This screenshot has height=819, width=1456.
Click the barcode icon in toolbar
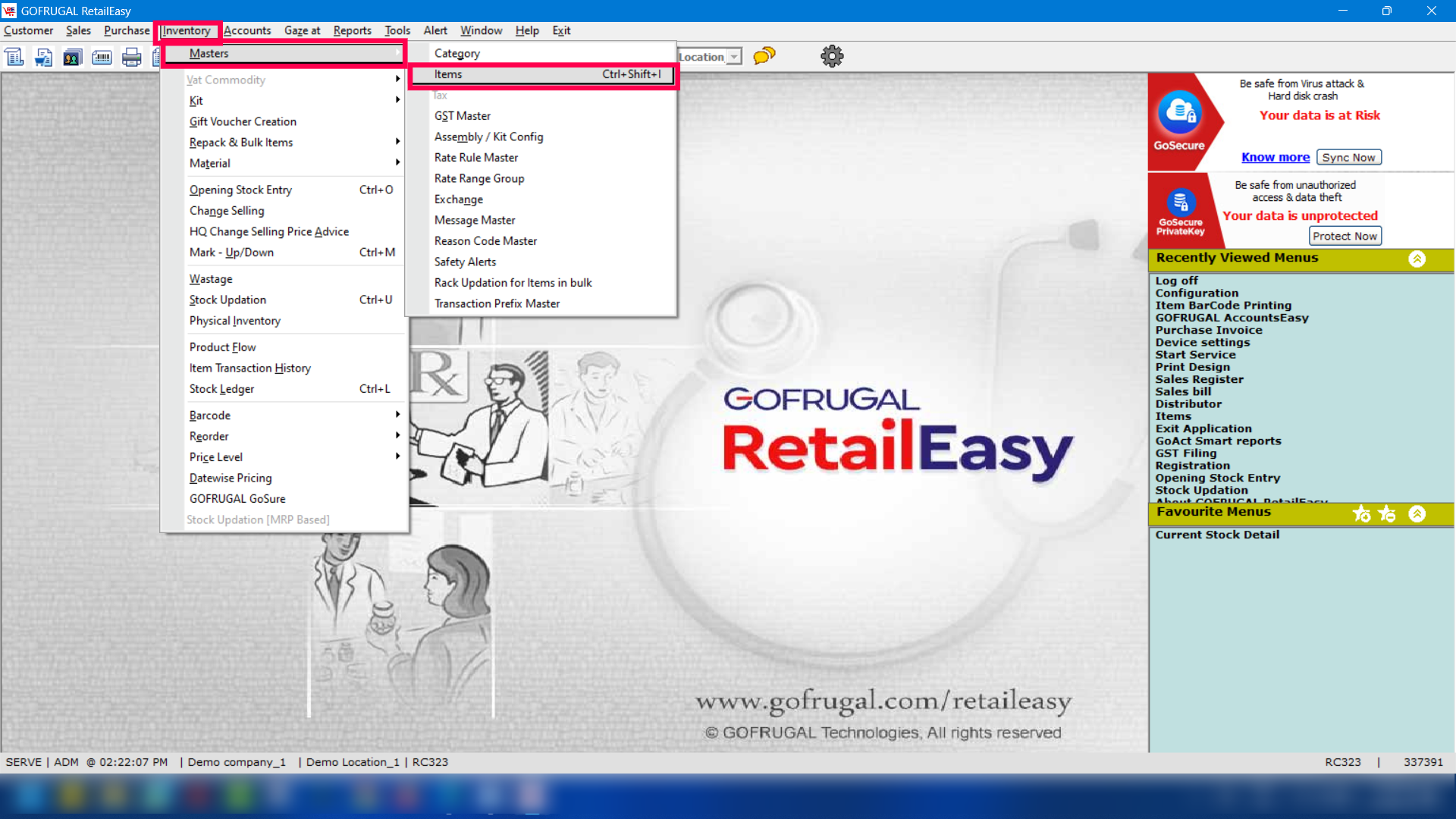point(102,58)
